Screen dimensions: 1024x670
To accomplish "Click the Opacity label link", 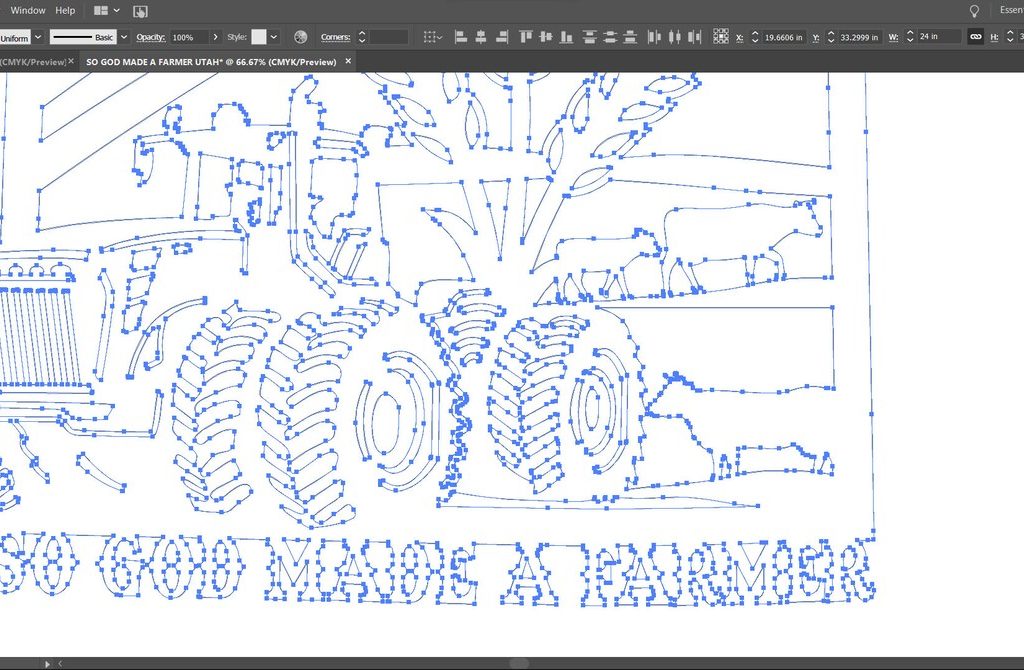I will [x=150, y=37].
